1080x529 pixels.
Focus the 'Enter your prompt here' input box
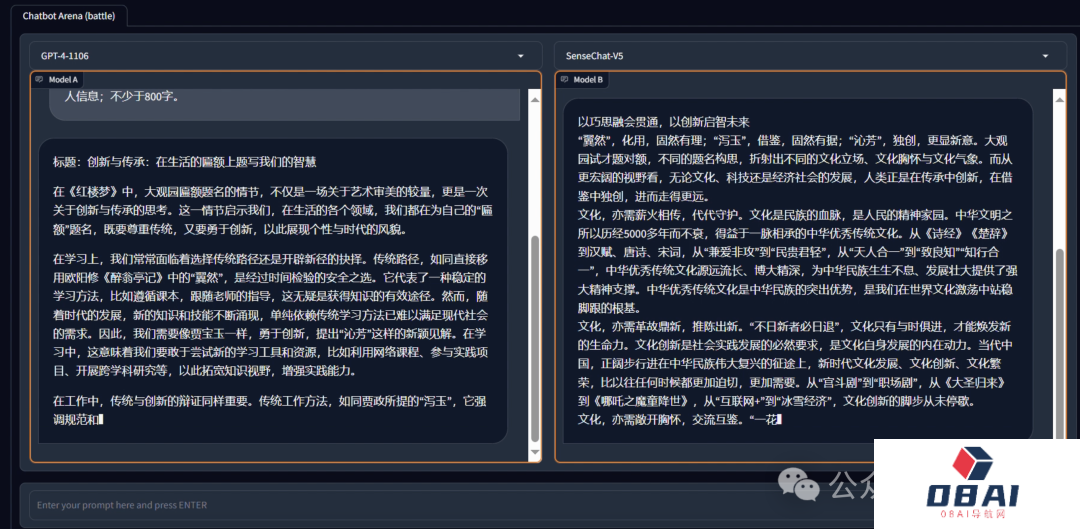click(400, 505)
